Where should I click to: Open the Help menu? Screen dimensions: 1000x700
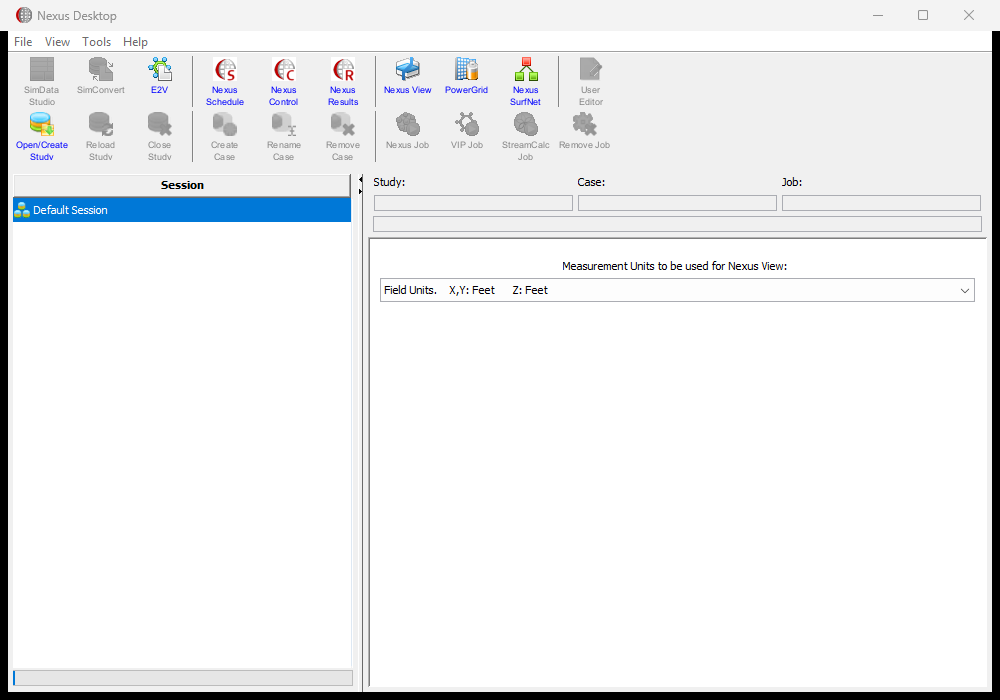(x=135, y=41)
